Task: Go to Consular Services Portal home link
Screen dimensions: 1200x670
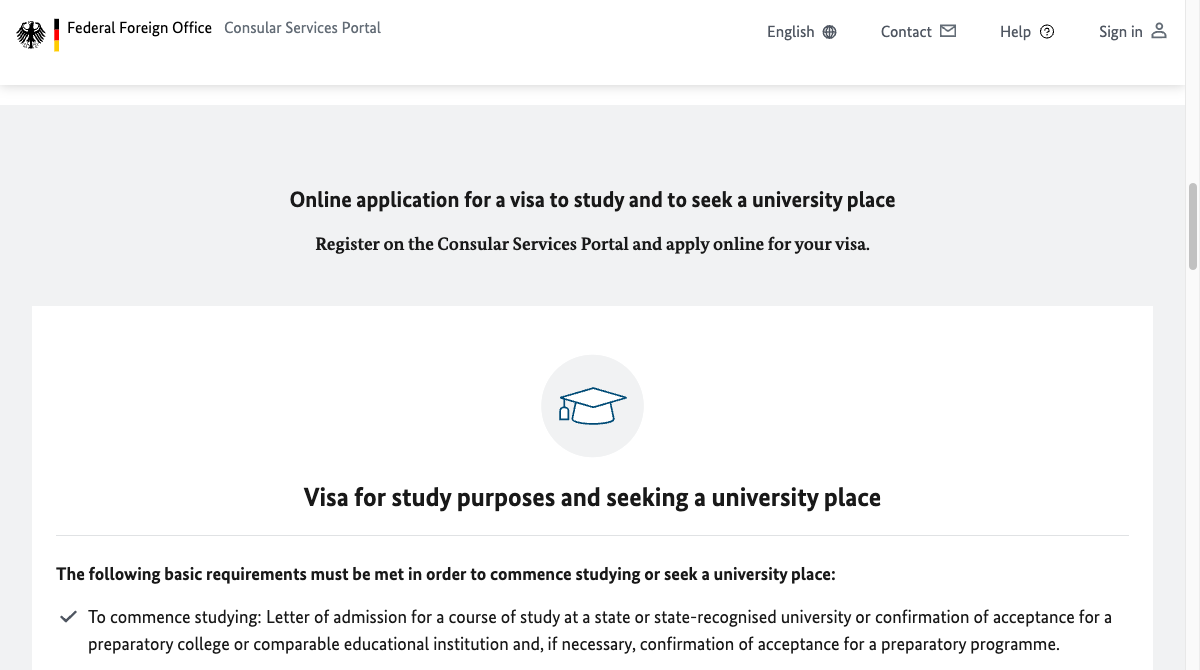Action: click(302, 28)
